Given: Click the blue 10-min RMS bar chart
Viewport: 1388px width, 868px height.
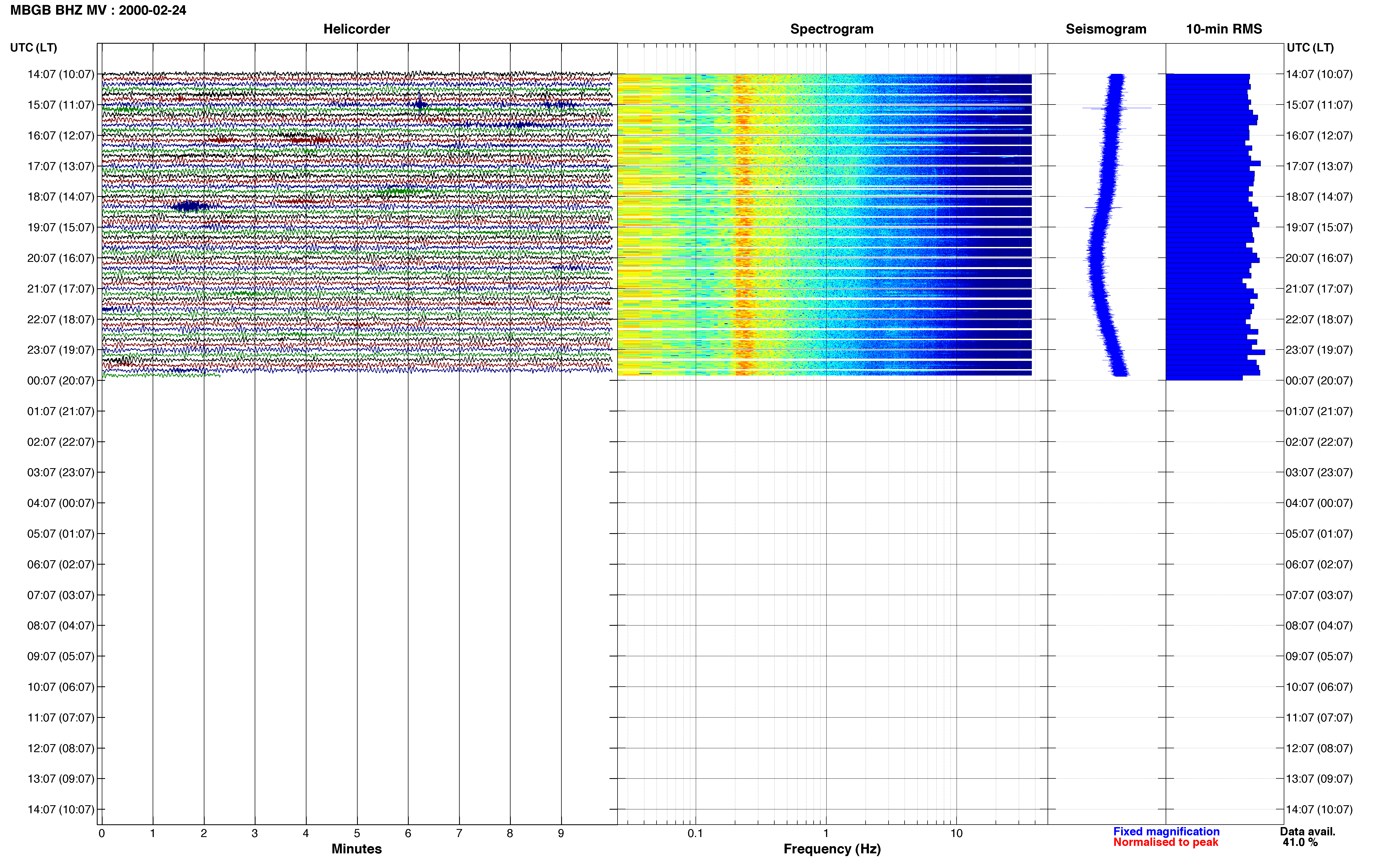Looking at the screenshot, I should tap(1215, 227).
